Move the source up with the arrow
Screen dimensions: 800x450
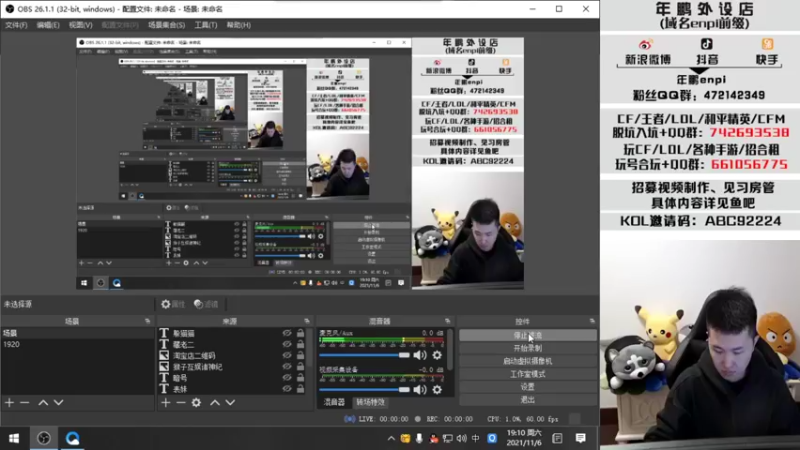coord(215,403)
